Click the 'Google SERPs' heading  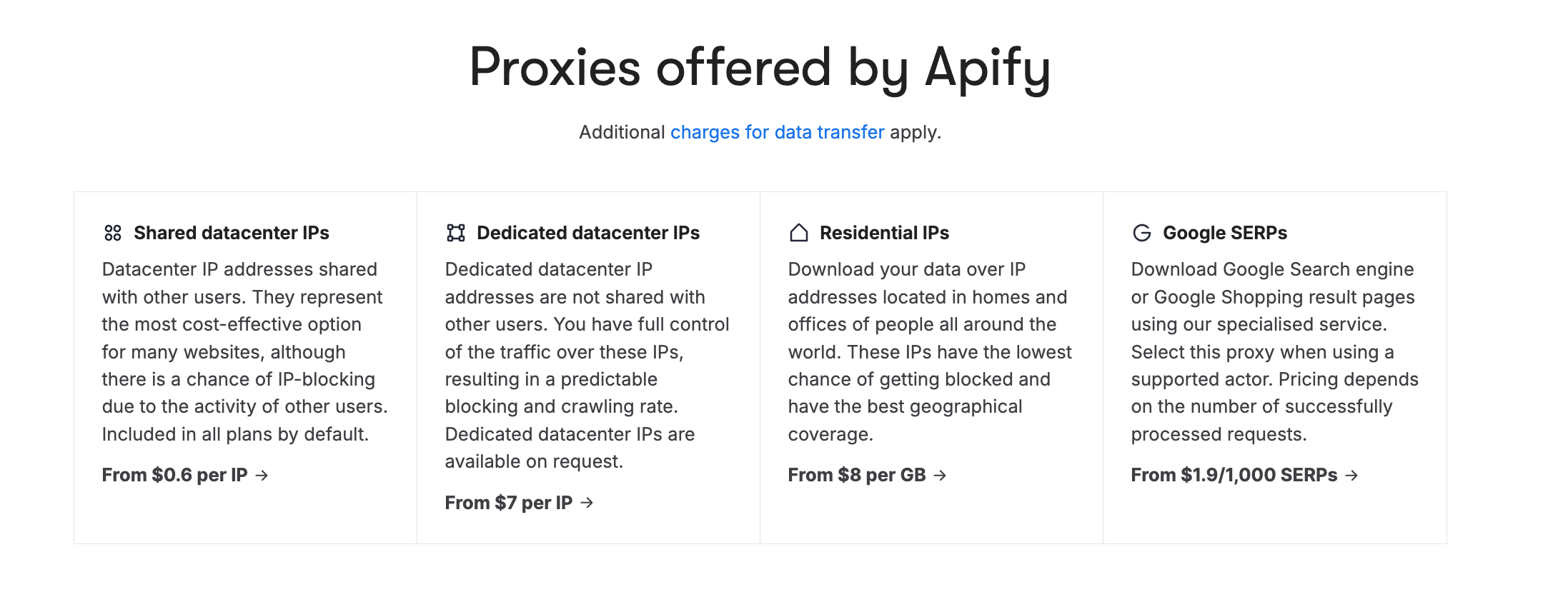pyautogui.click(x=1225, y=231)
